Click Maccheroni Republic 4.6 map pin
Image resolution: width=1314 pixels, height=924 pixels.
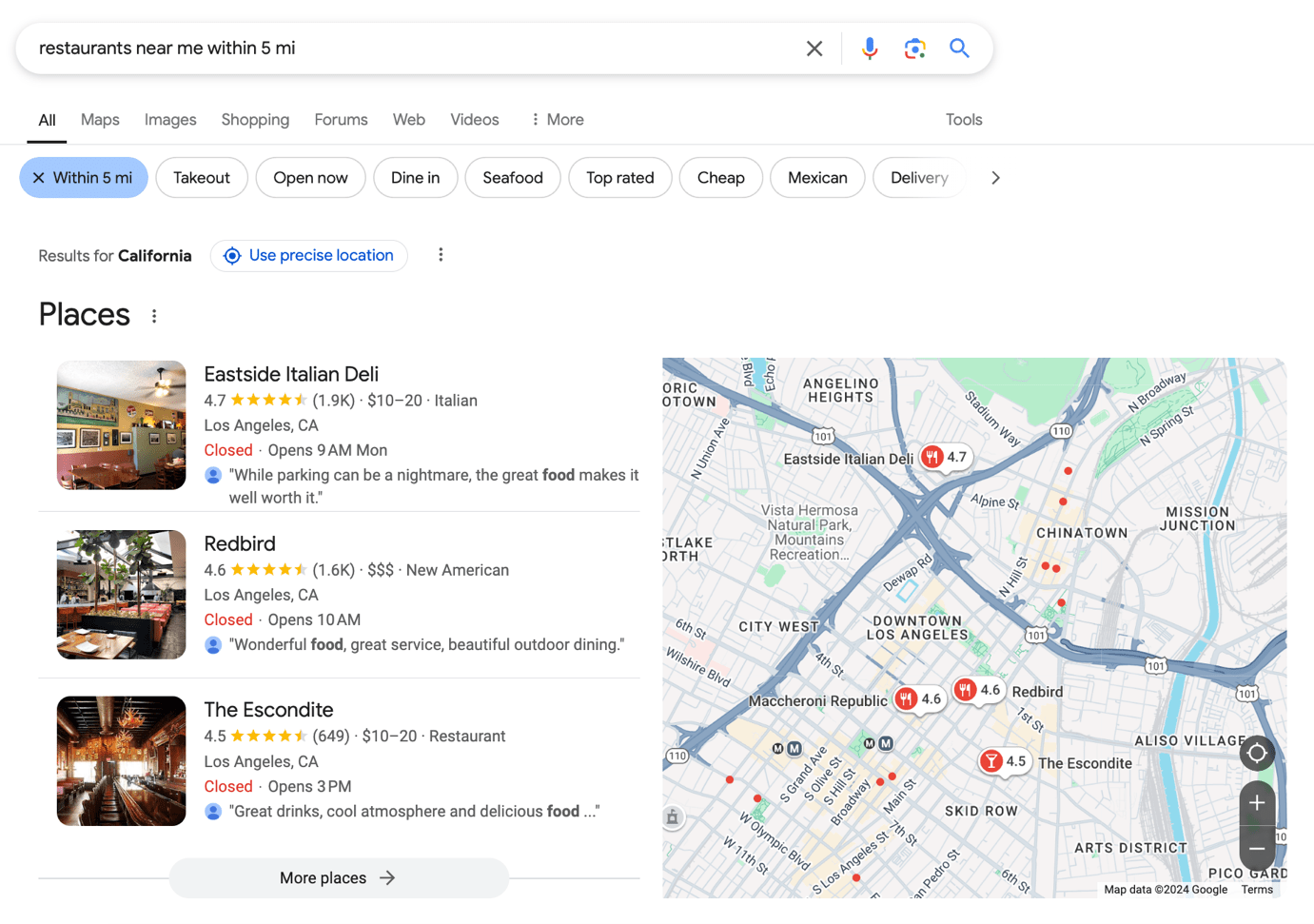point(920,699)
